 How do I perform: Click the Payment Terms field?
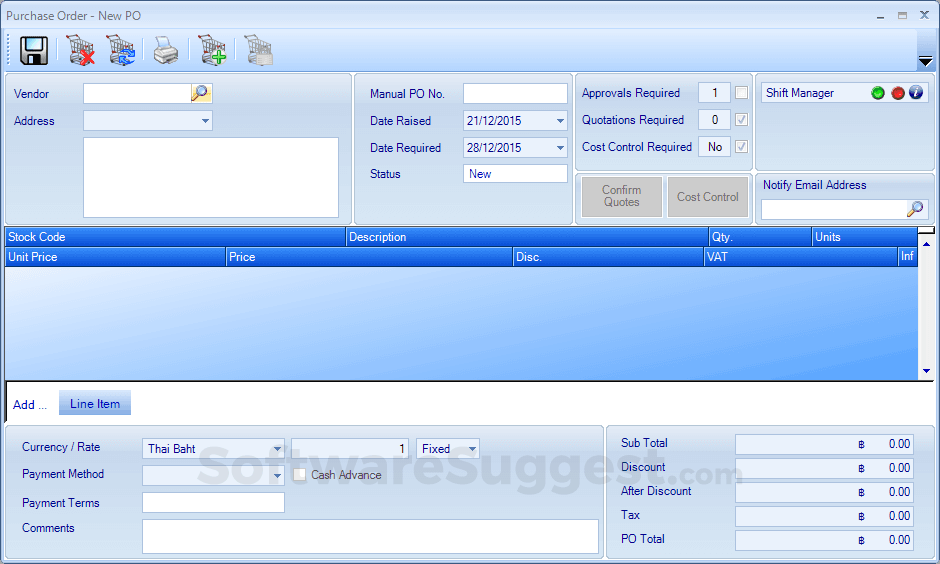tap(213, 502)
